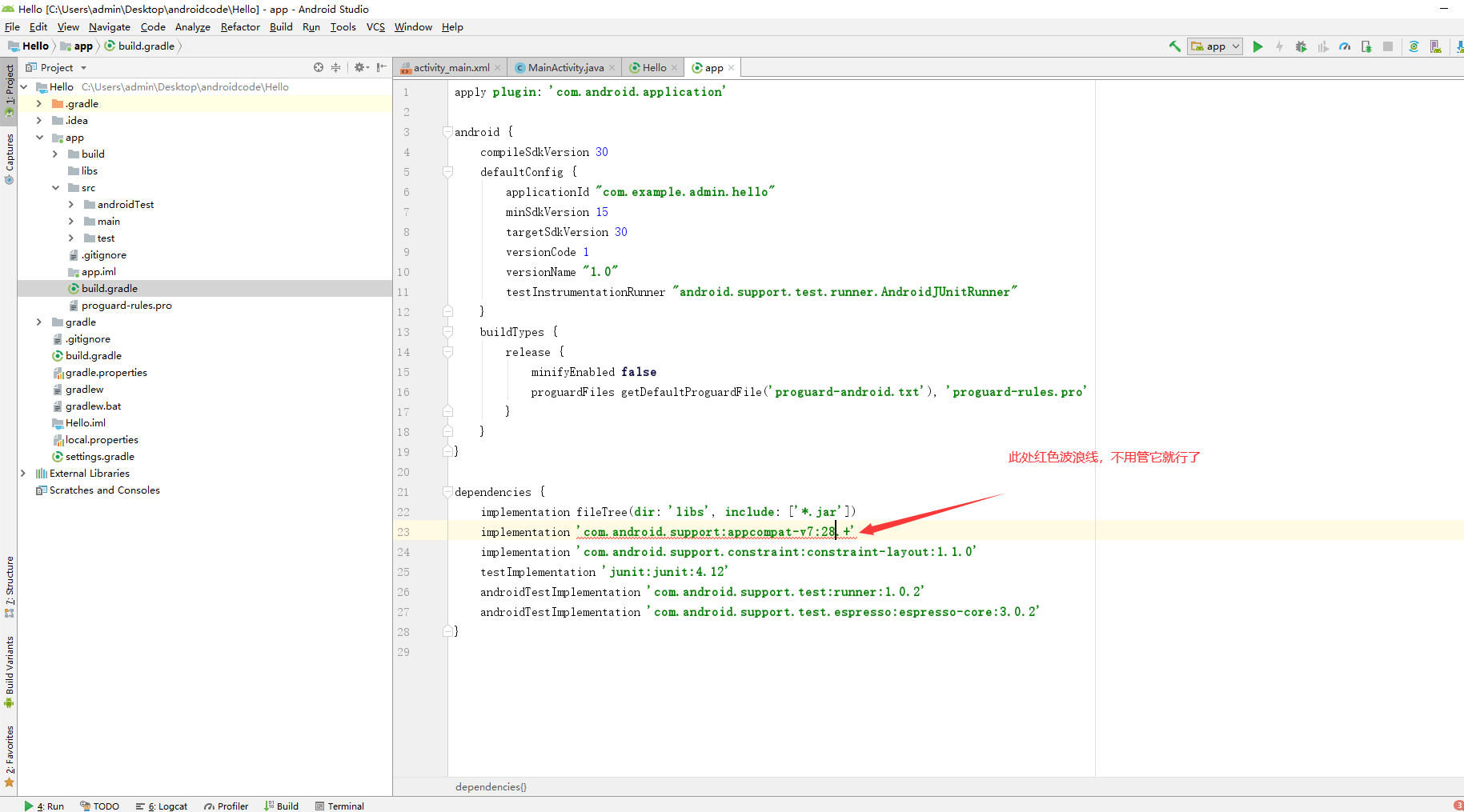
Task: Open the Structure side tool window
Action: pos(10,586)
